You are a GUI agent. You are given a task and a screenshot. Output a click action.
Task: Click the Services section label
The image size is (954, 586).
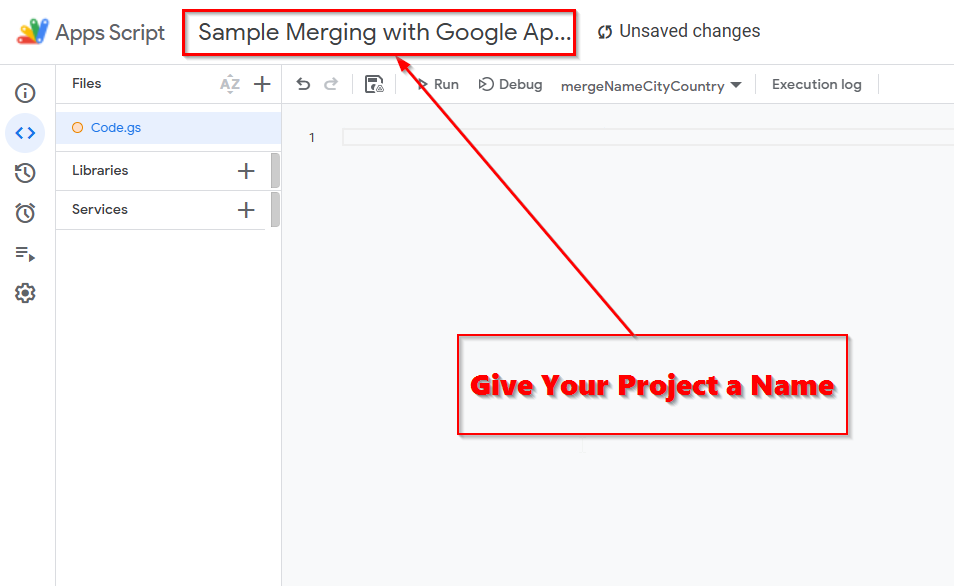click(100, 209)
